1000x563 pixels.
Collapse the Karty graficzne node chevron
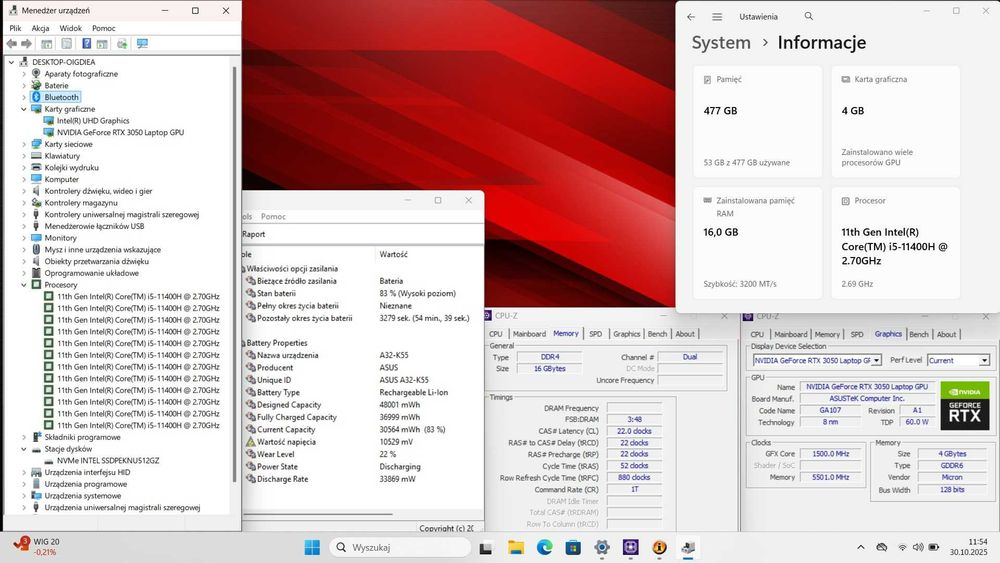click(x=24, y=109)
